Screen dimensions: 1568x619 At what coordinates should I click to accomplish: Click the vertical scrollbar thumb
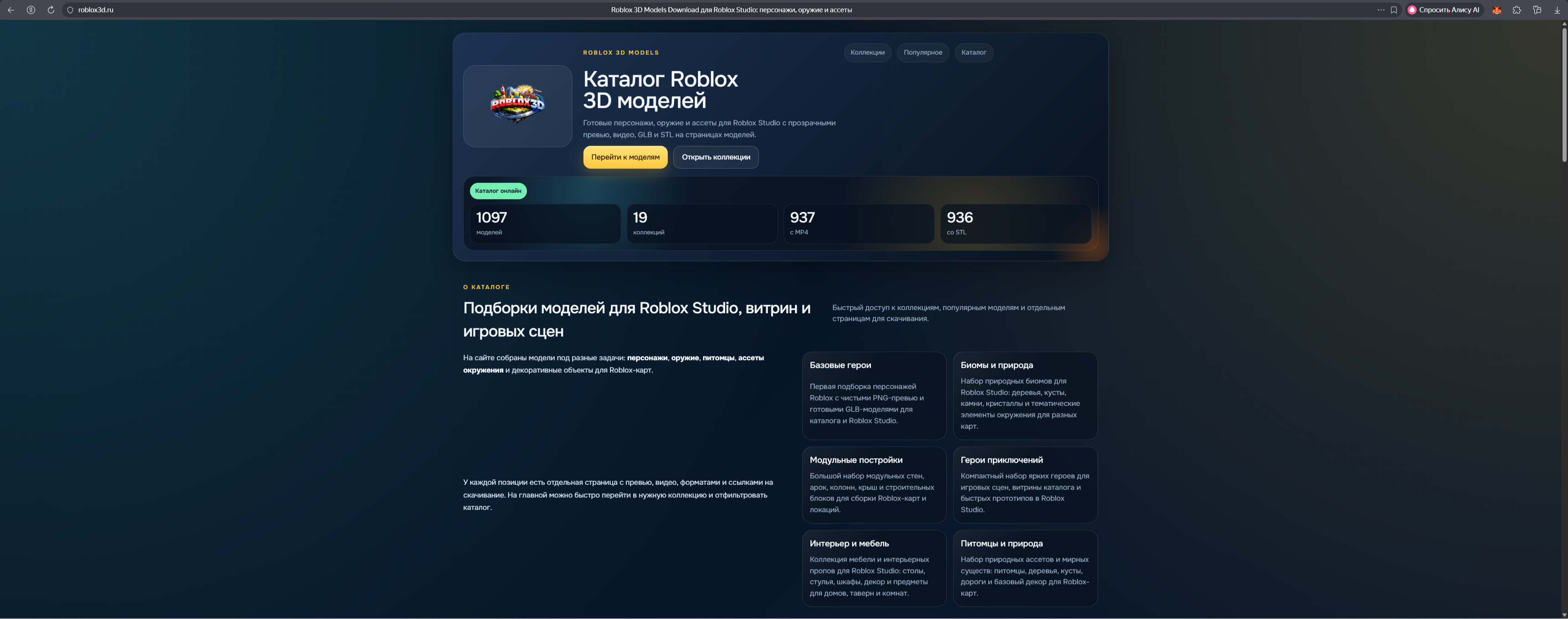coord(1564,94)
